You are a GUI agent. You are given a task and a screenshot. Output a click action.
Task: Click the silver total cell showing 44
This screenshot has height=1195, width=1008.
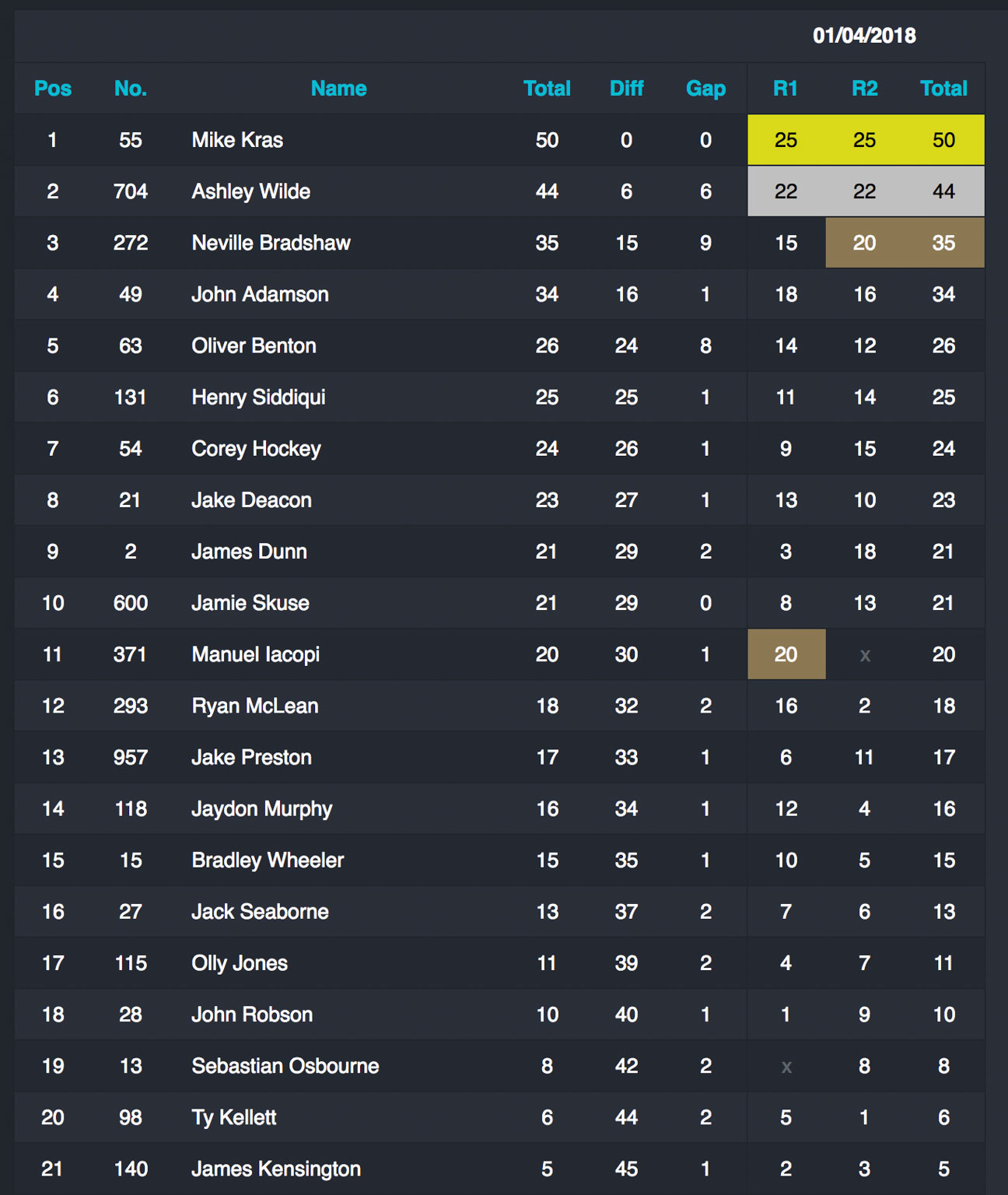(x=943, y=191)
